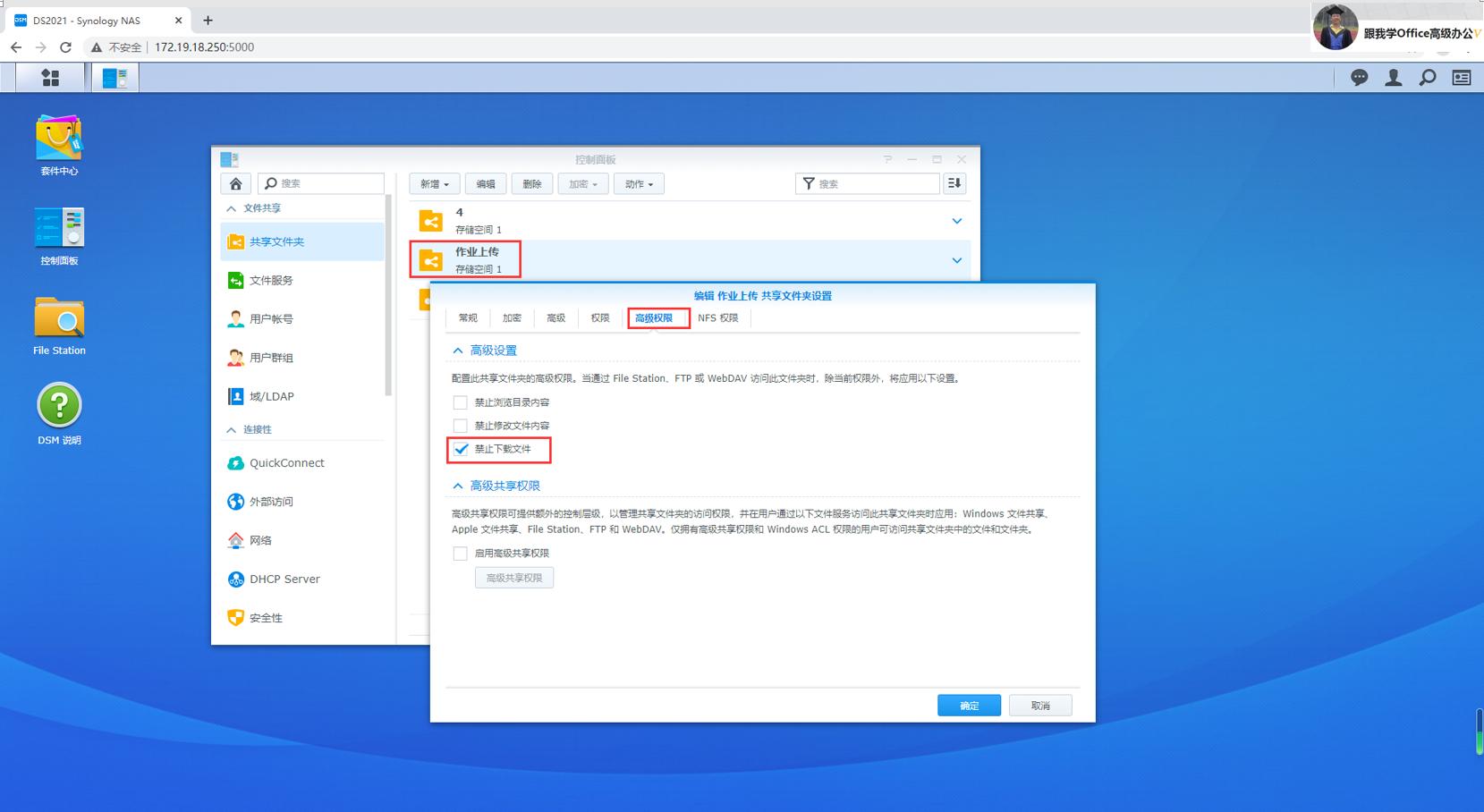Switch to the NFS 权限 tab
Image resolution: width=1484 pixels, height=812 pixels.
pos(718,317)
